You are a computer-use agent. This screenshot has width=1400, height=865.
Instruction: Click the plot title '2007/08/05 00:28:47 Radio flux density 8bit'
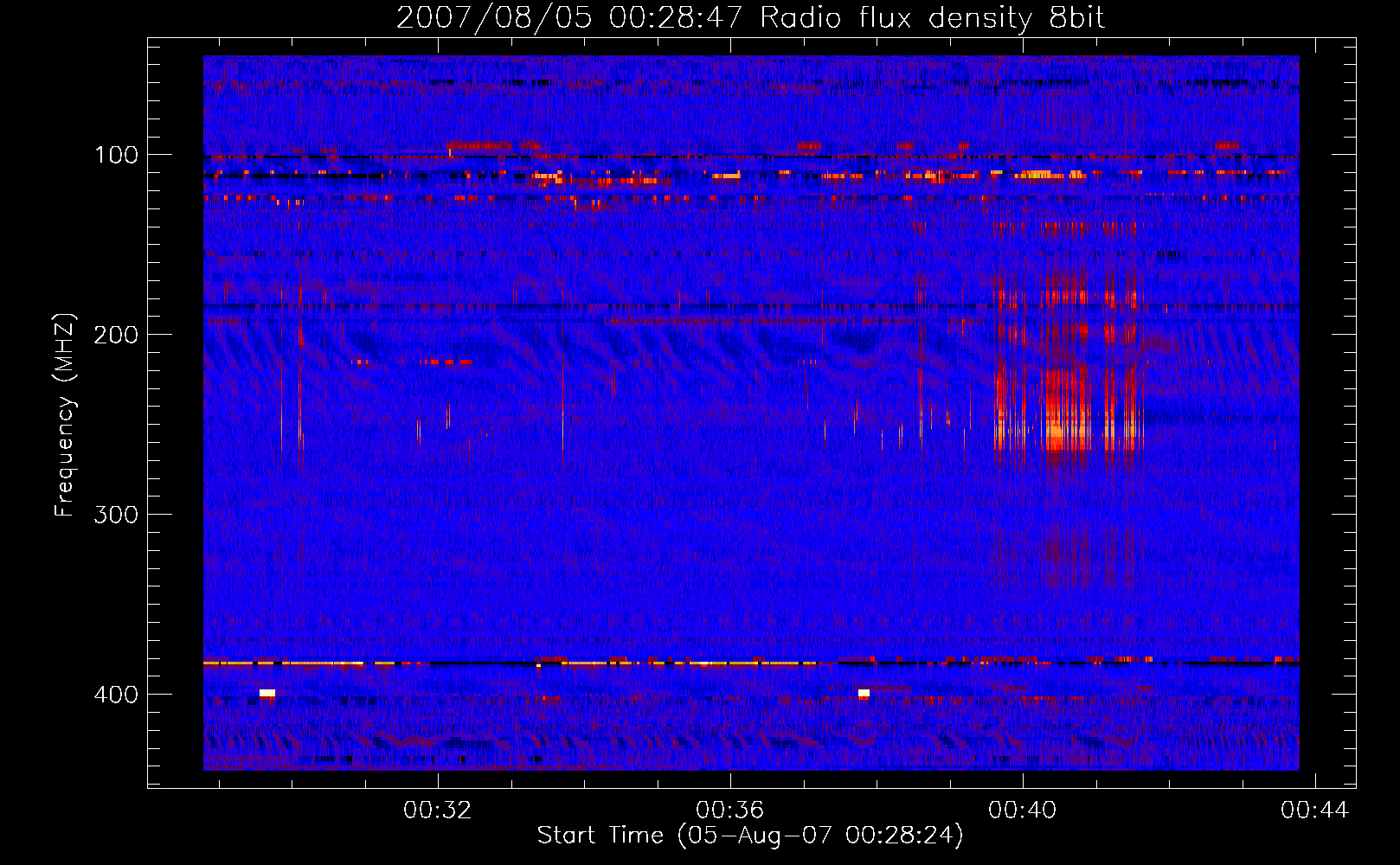coord(750,17)
